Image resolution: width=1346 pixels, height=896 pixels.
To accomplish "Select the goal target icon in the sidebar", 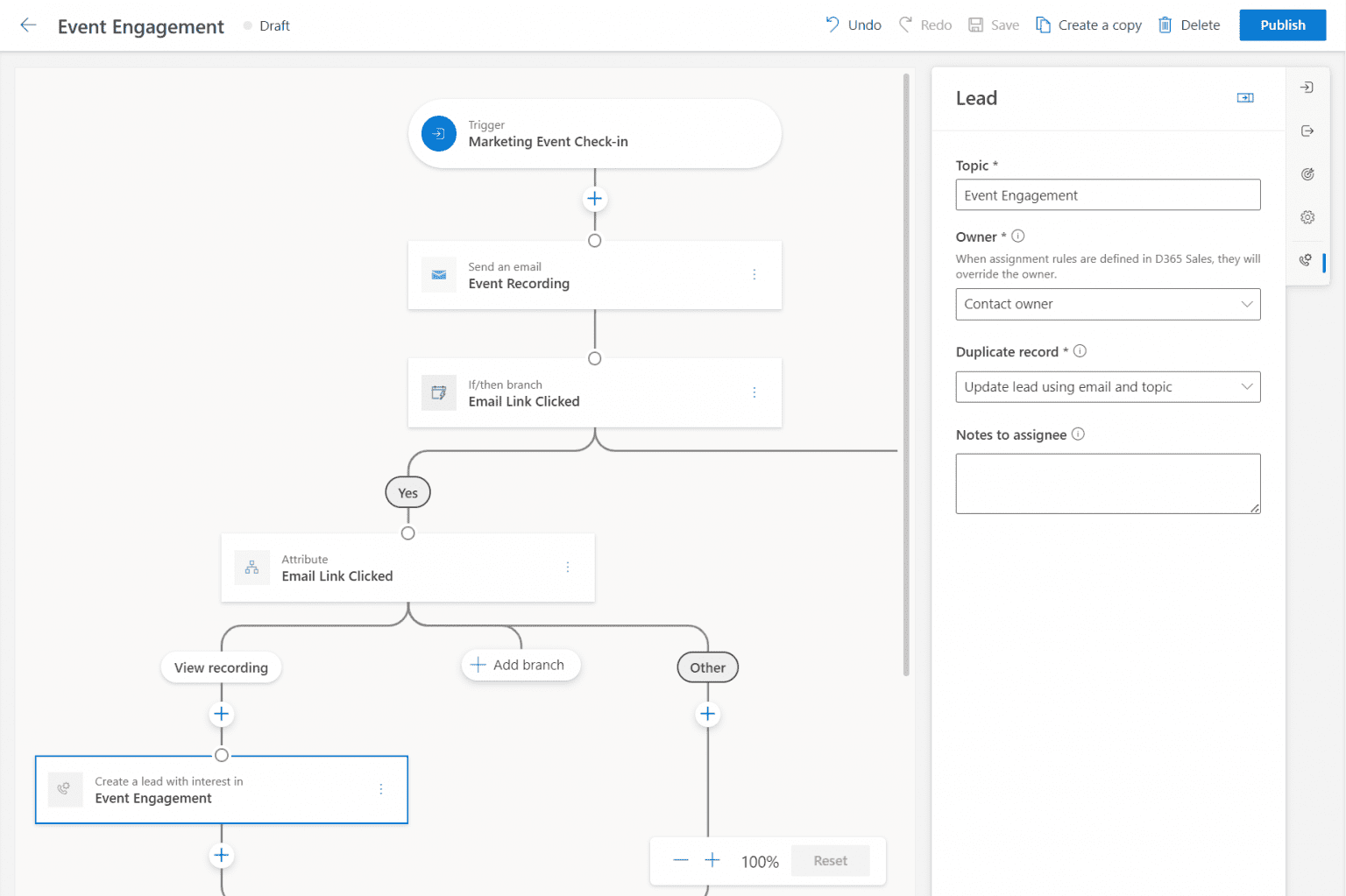I will (1307, 173).
